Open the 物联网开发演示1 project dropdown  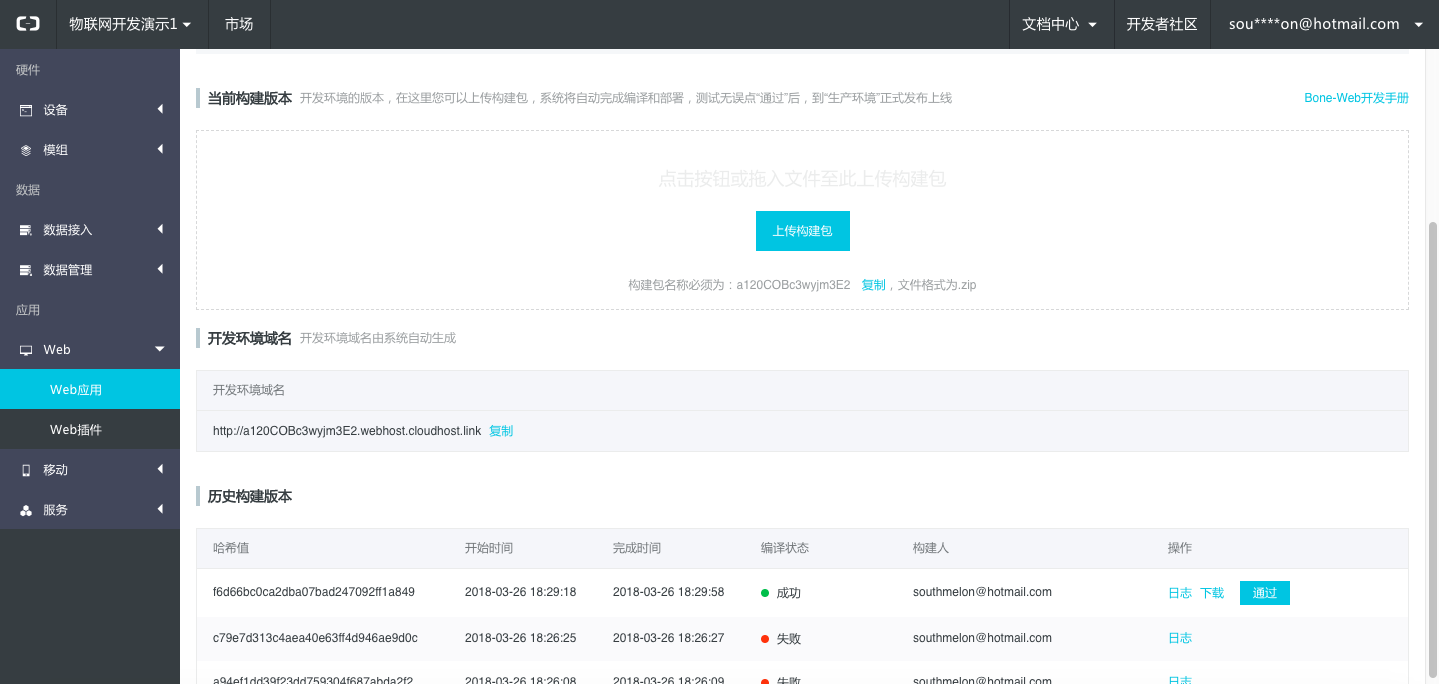click(130, 24)
